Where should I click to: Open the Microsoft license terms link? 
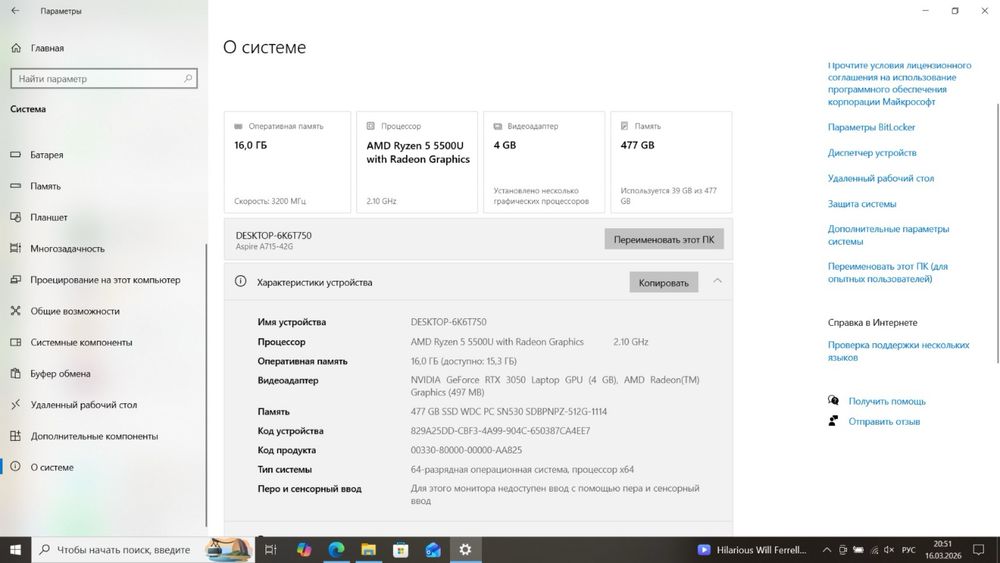899,84
